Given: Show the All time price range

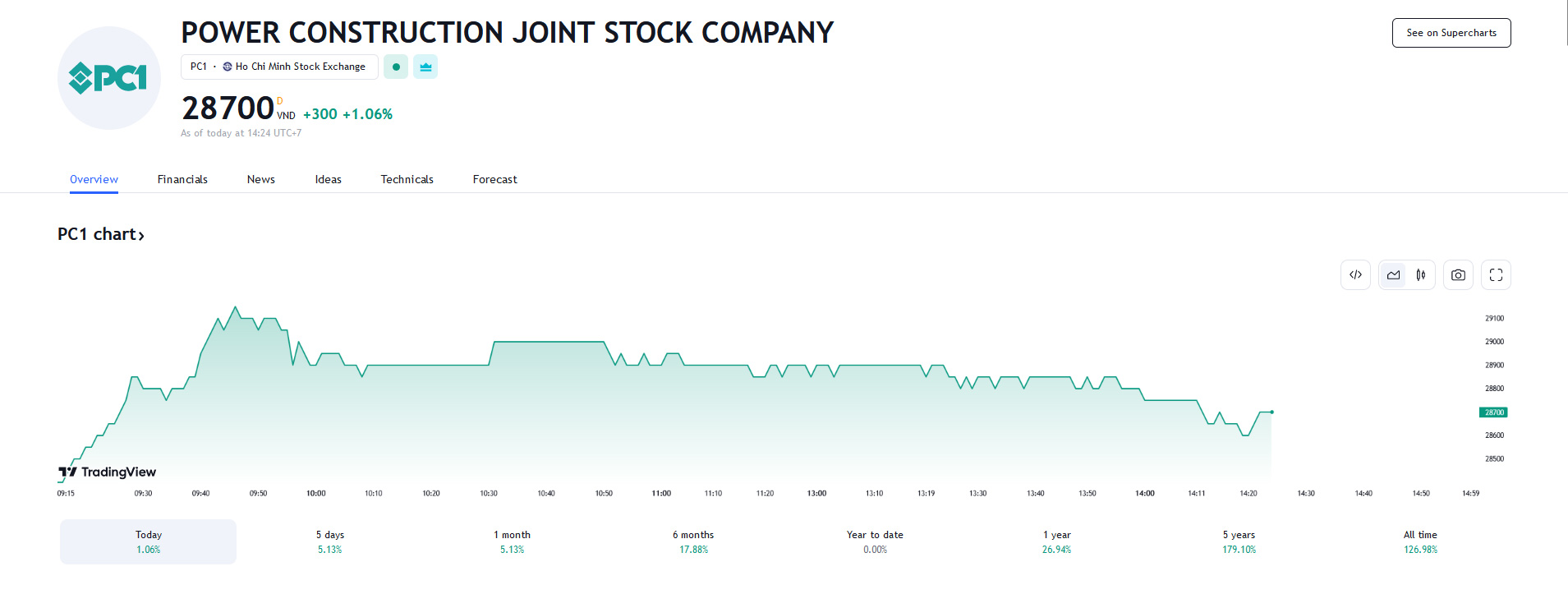Looking at the screenshot, I should coord(1420,541).
